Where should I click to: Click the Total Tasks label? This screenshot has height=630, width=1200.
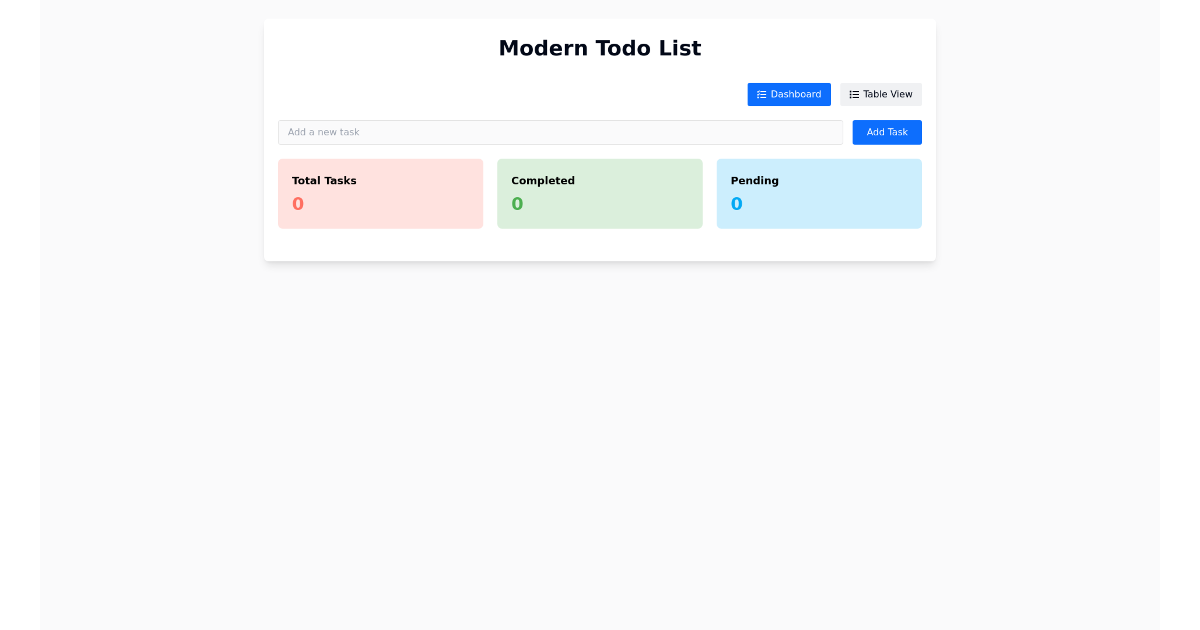click(323, 181)
